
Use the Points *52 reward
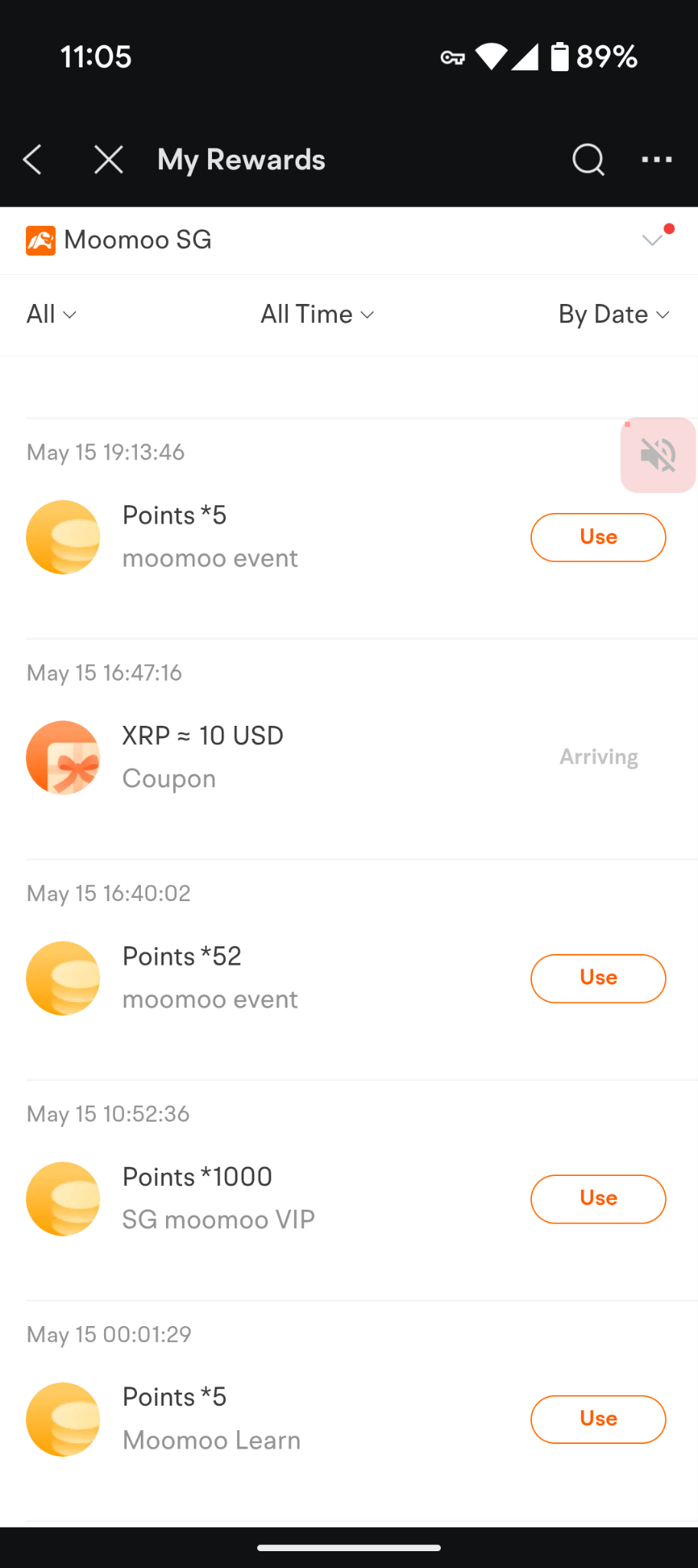[x=599, y=978]
